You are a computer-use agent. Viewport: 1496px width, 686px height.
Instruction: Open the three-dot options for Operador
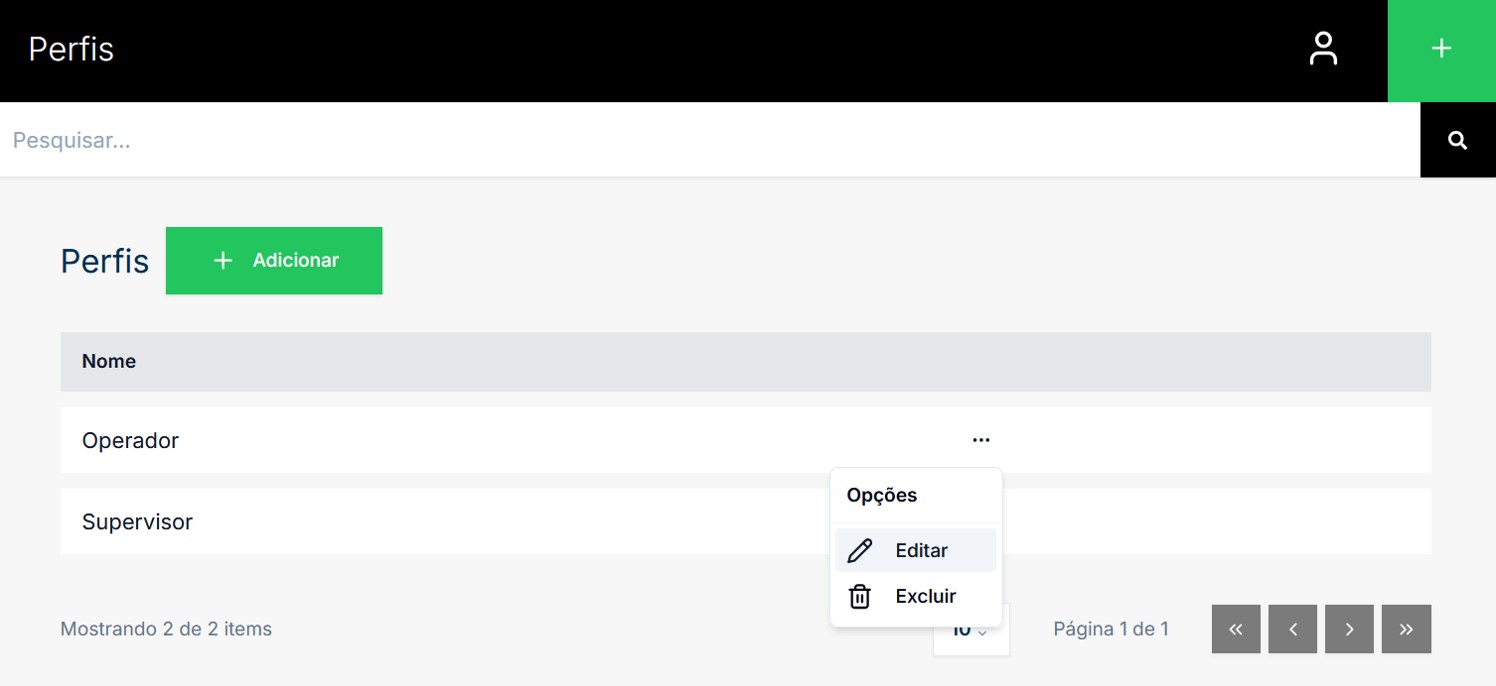tap(980, 440)
